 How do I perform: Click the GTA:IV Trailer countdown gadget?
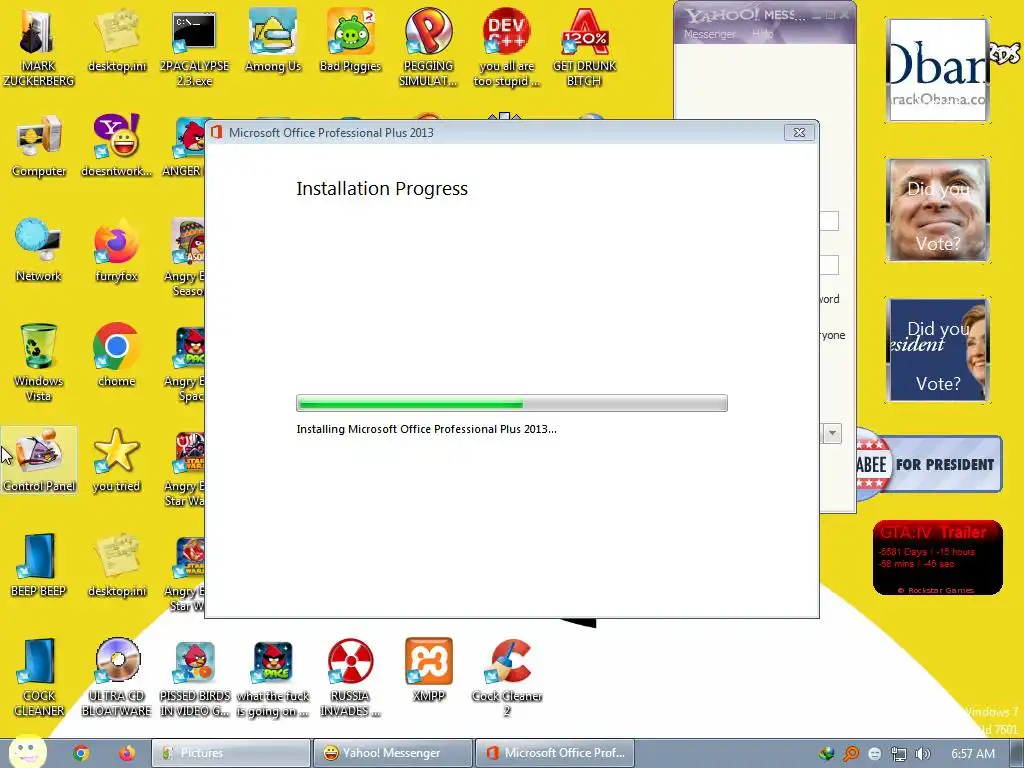pyautogui.click(x=937, y=558)
